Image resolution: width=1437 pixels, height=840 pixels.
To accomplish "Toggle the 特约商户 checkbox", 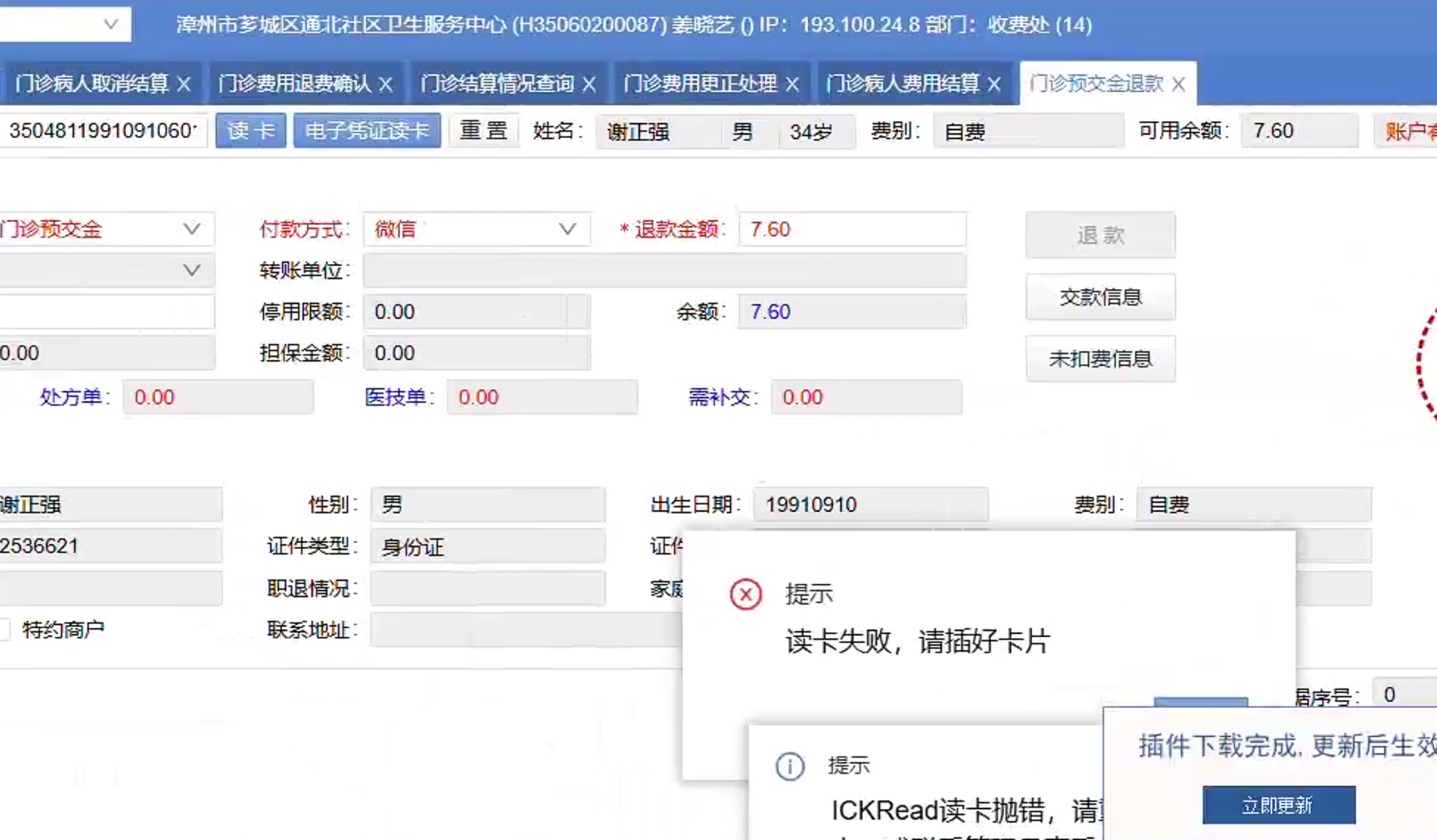I will click(4, 629).
